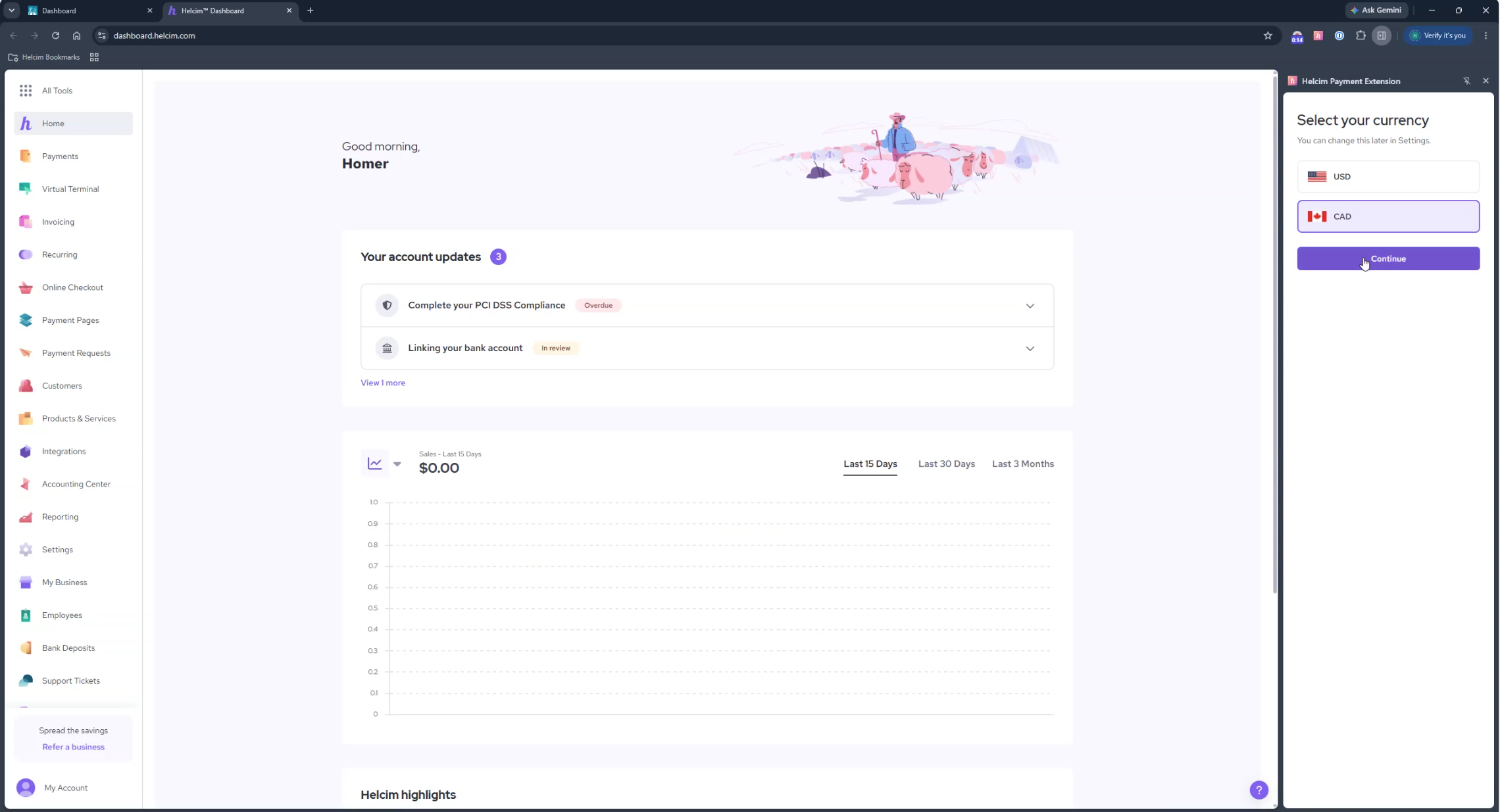
Task: Click the bank building icon
Action: pos(387,348)
